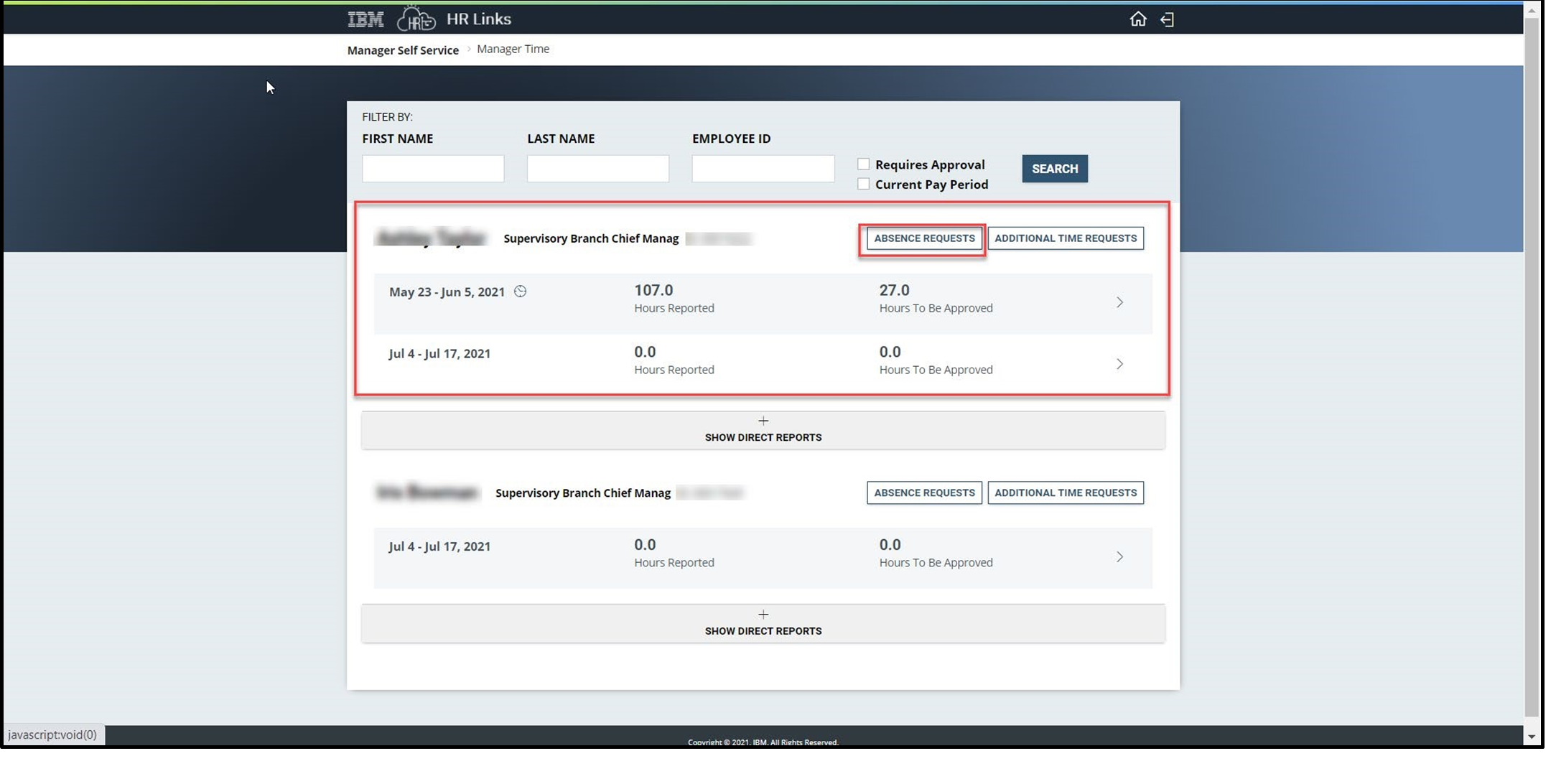Expand the second employee's Jul 4 - Jul 17 pay period

[x=1119, y=556]
